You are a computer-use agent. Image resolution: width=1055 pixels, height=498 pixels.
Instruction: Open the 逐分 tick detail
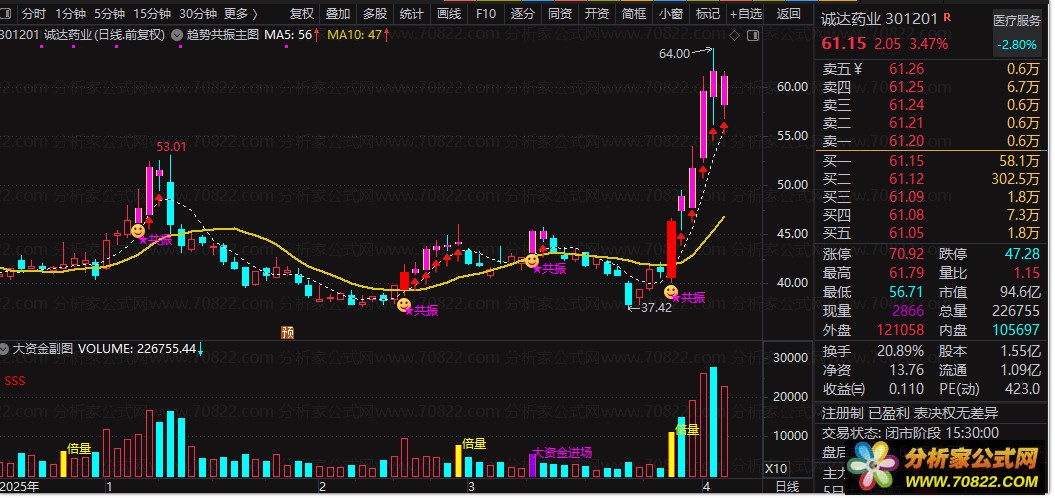523,13
